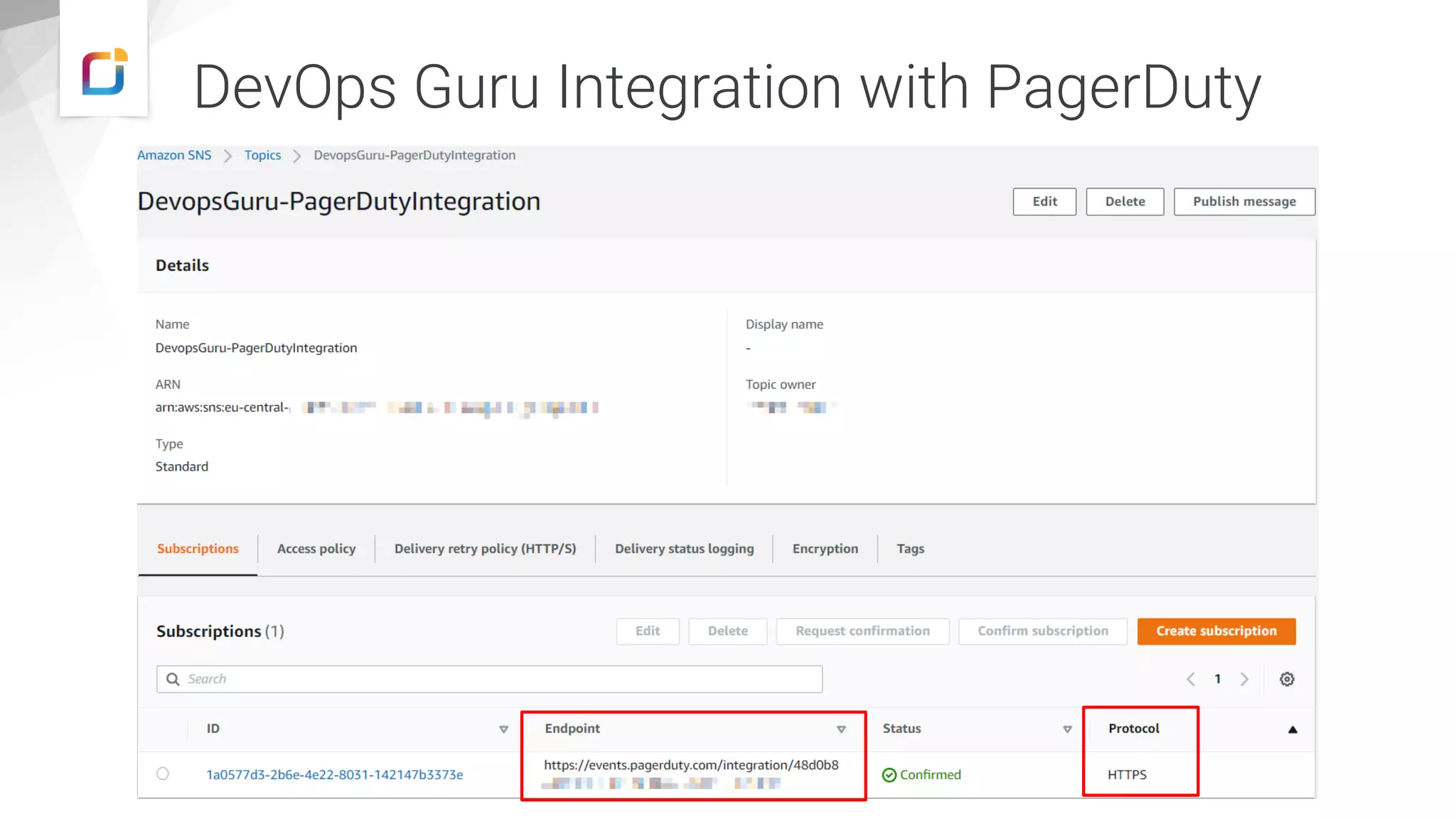Click the Publish message button
1456x819 pixels.
click(x=1245, y=202)
